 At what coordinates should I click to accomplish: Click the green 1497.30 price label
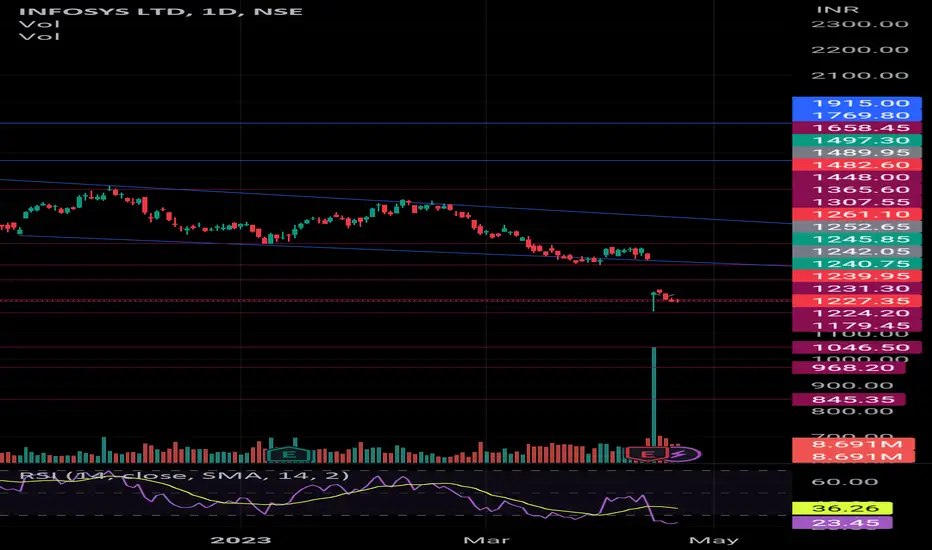[857, 140]
